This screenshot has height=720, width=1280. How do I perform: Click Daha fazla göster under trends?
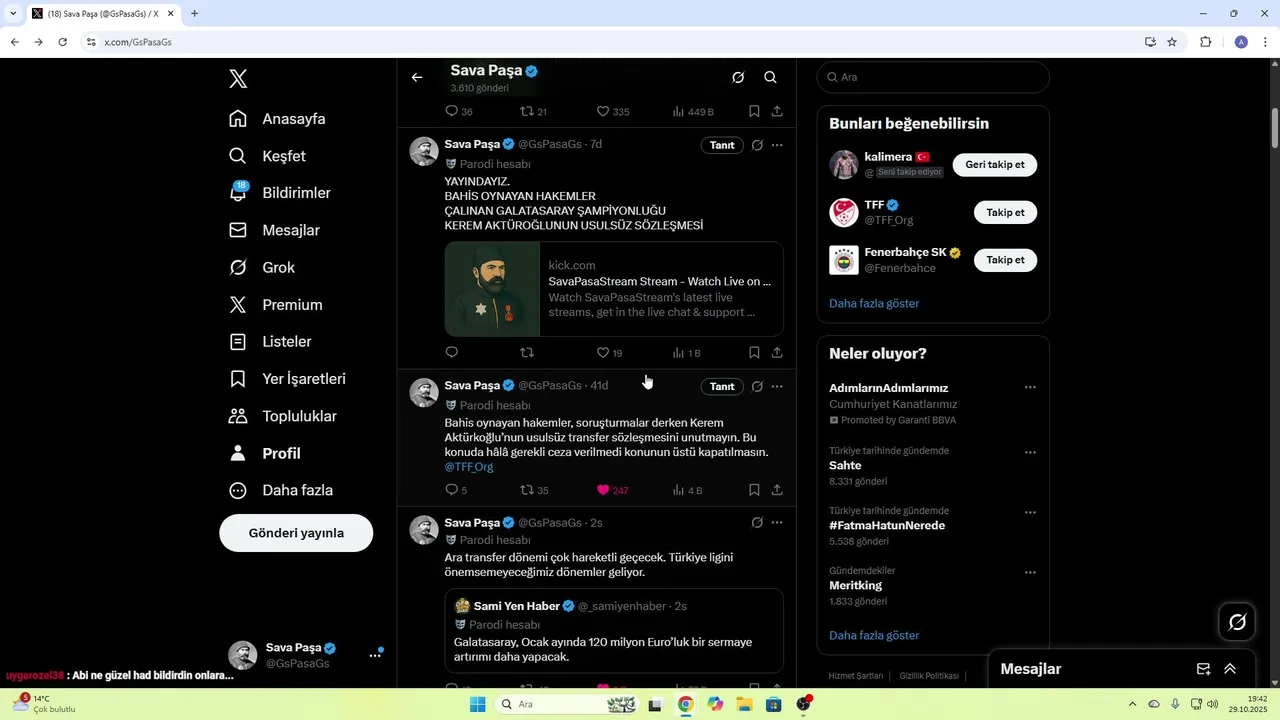coord(874,635)
